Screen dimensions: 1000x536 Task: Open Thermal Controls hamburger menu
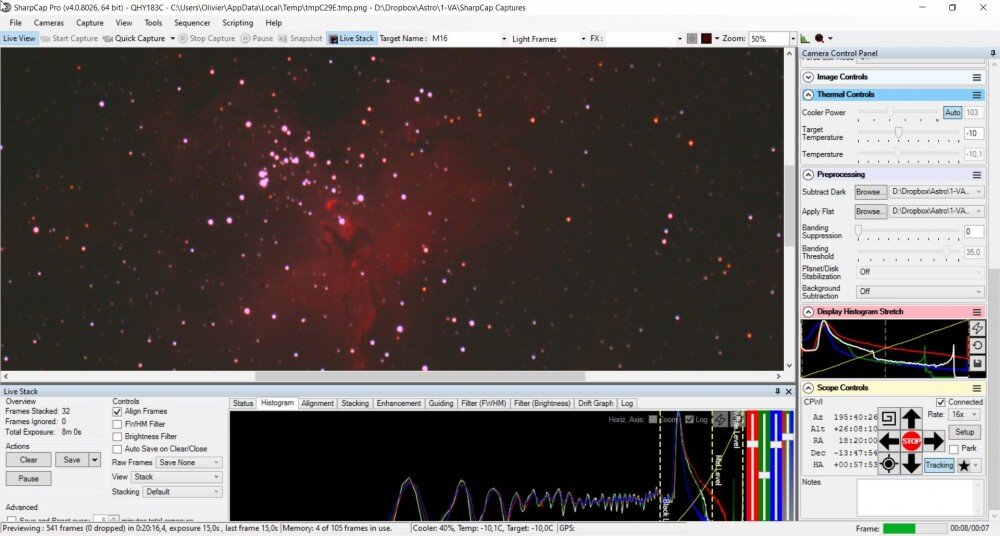point(976,94)
